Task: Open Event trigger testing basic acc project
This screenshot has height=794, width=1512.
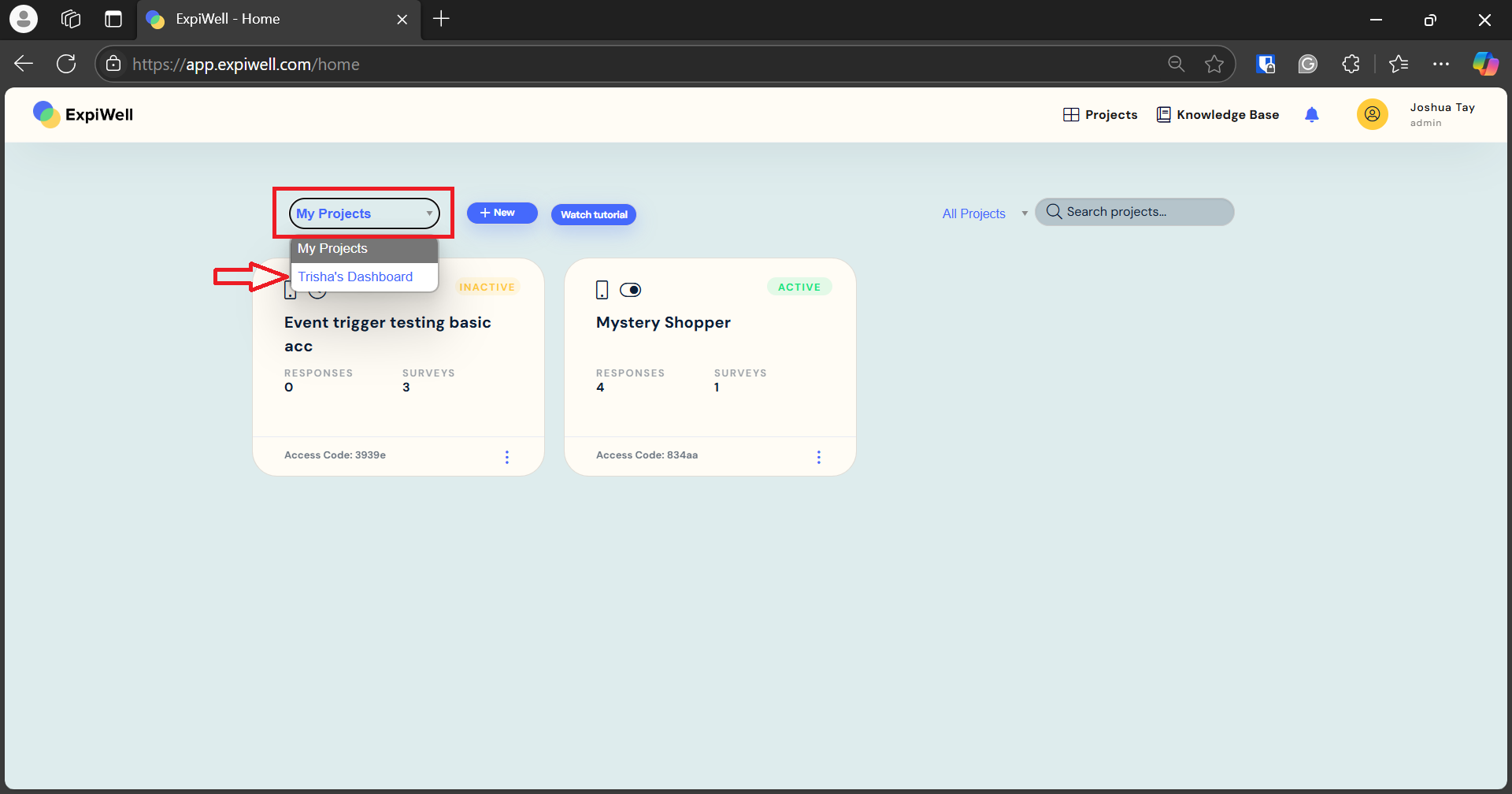Action: tap(387, 334)
